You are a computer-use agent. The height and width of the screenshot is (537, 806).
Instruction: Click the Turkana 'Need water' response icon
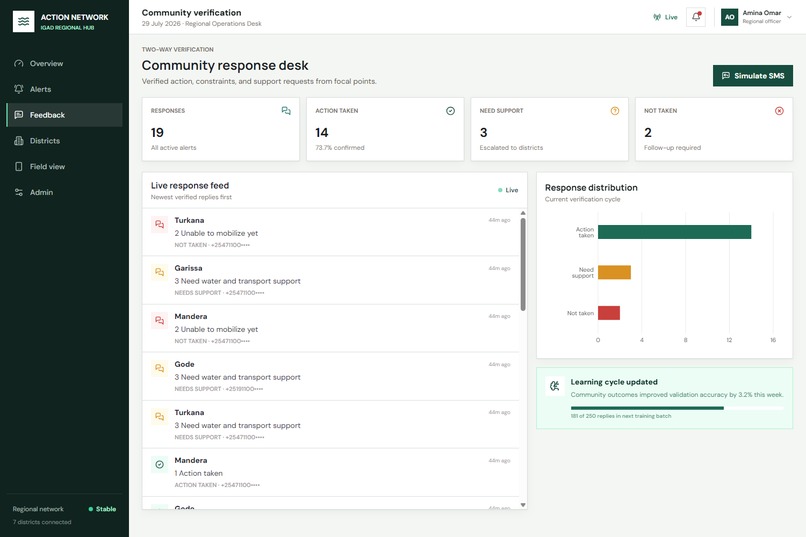click(159, 416)
